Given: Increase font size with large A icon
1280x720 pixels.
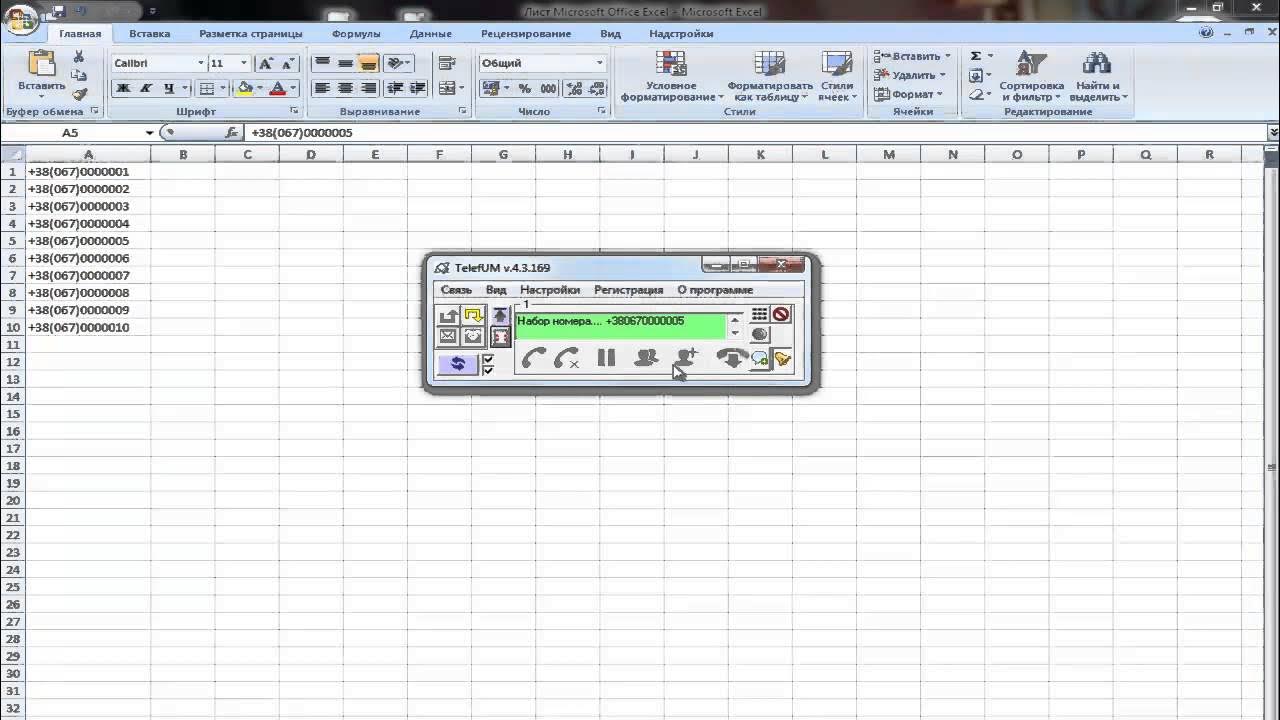Looking at the screenshot, I should pos(265,63).
